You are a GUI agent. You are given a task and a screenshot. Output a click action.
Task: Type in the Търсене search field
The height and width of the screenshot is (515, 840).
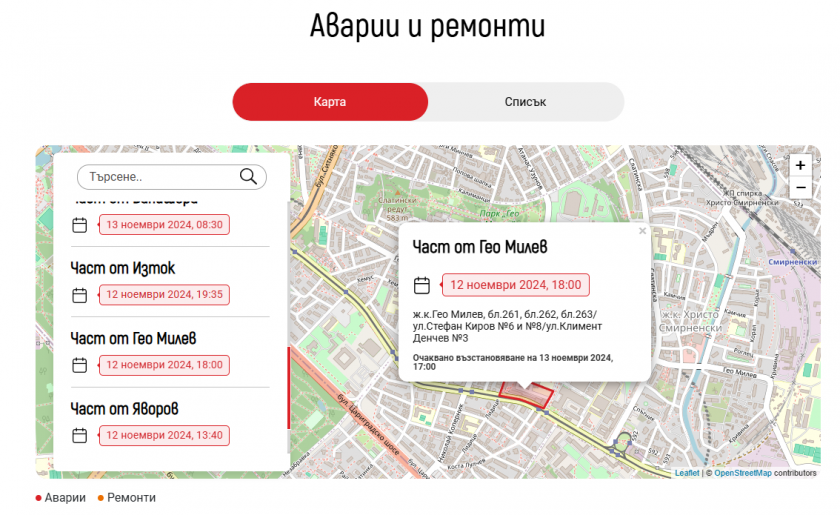click(x=160, y=177)
